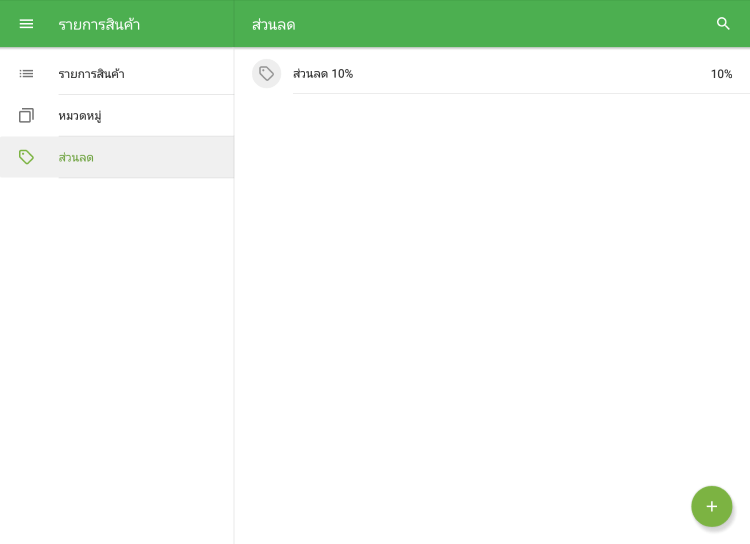
Task: Click the ส่วนลด title in green header
Action: coord(273,24)
